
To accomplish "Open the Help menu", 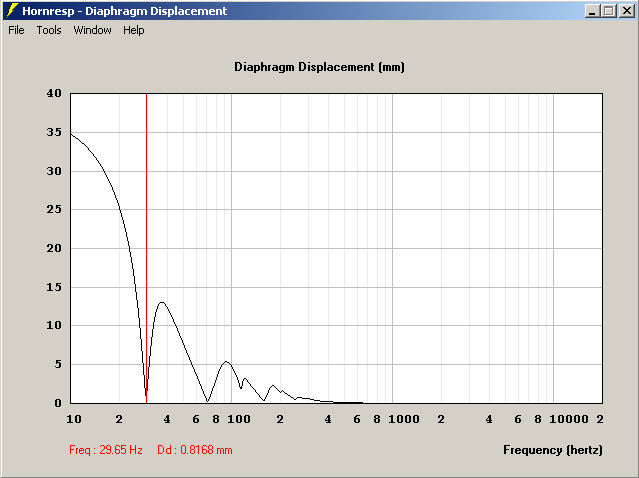I will click(134, 30).
